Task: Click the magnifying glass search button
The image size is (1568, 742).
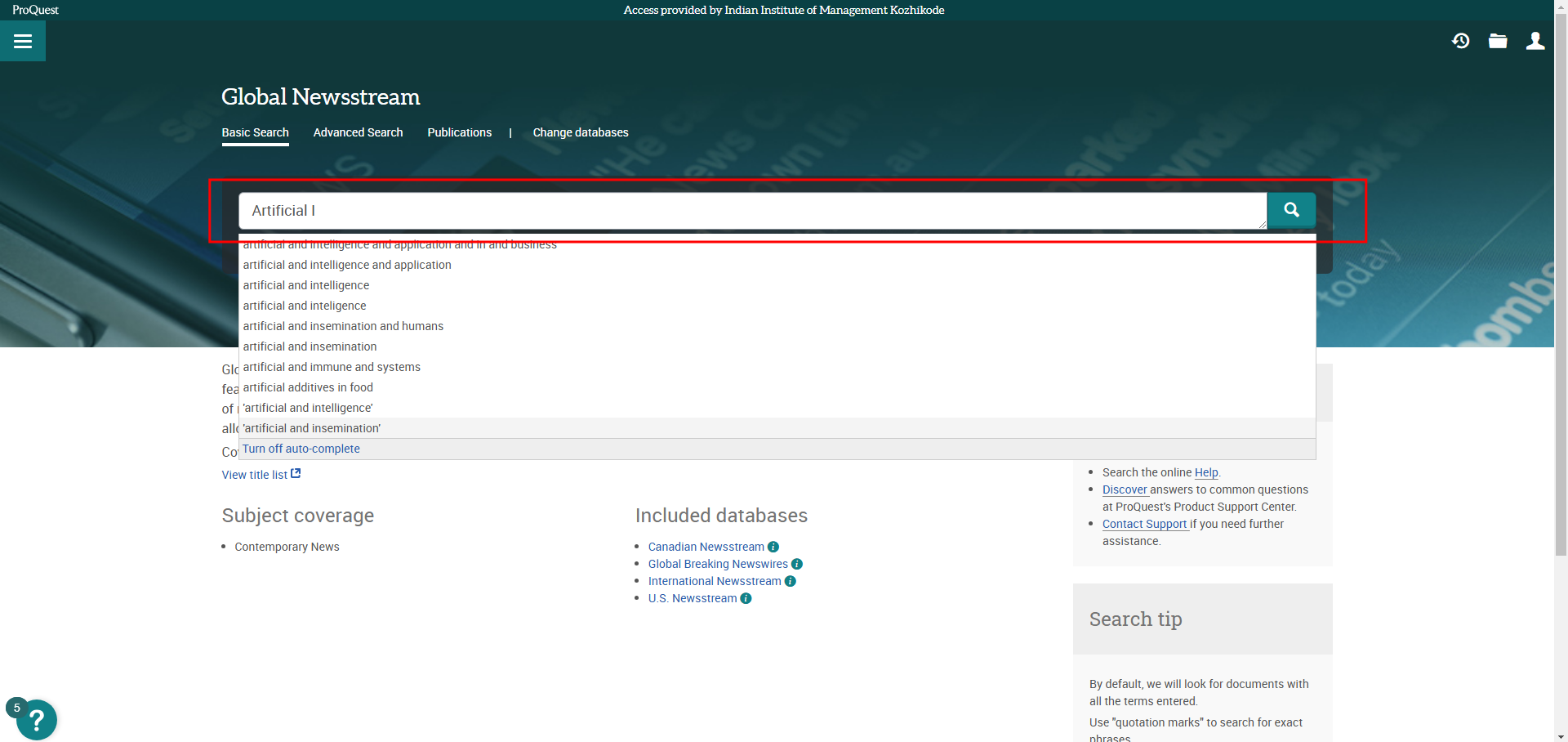Action: tap(1291, 210)
